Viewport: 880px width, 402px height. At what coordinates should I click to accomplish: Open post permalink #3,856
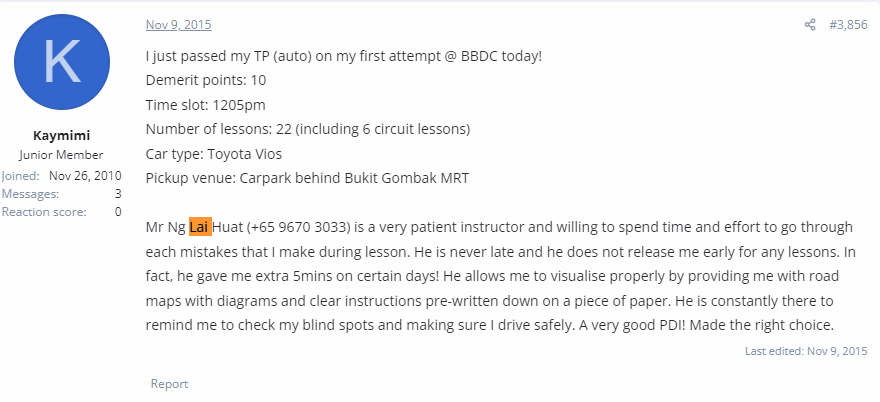(x=848, y=25)
